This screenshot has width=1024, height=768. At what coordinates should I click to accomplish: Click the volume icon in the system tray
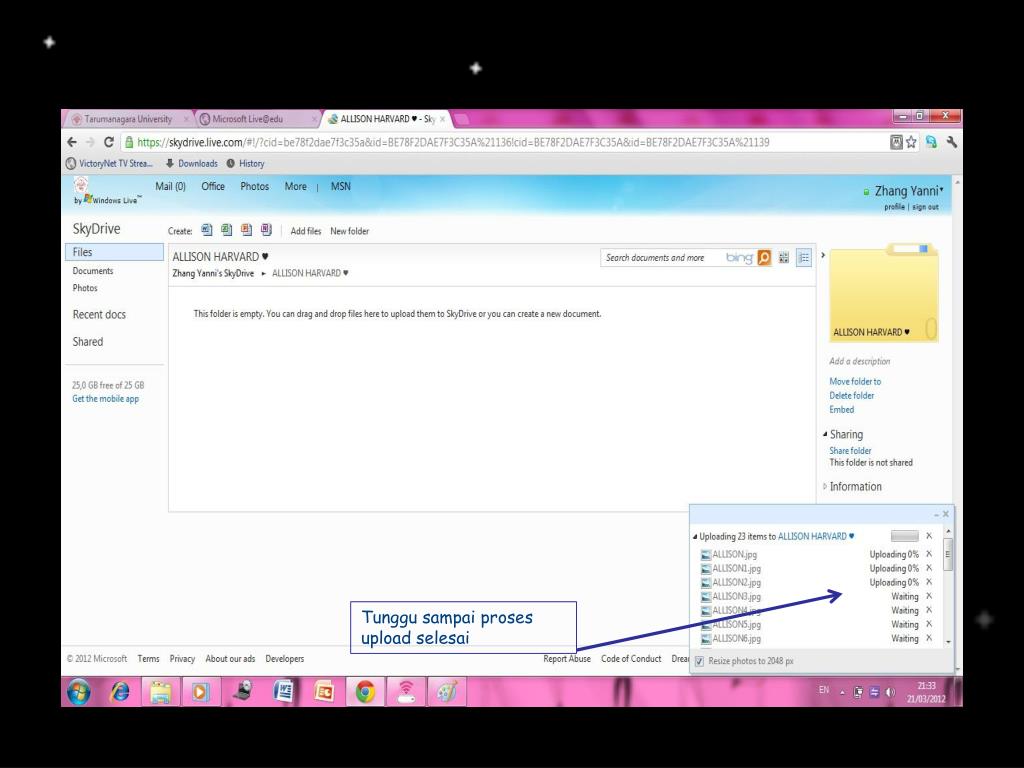[x=890, y=692]
